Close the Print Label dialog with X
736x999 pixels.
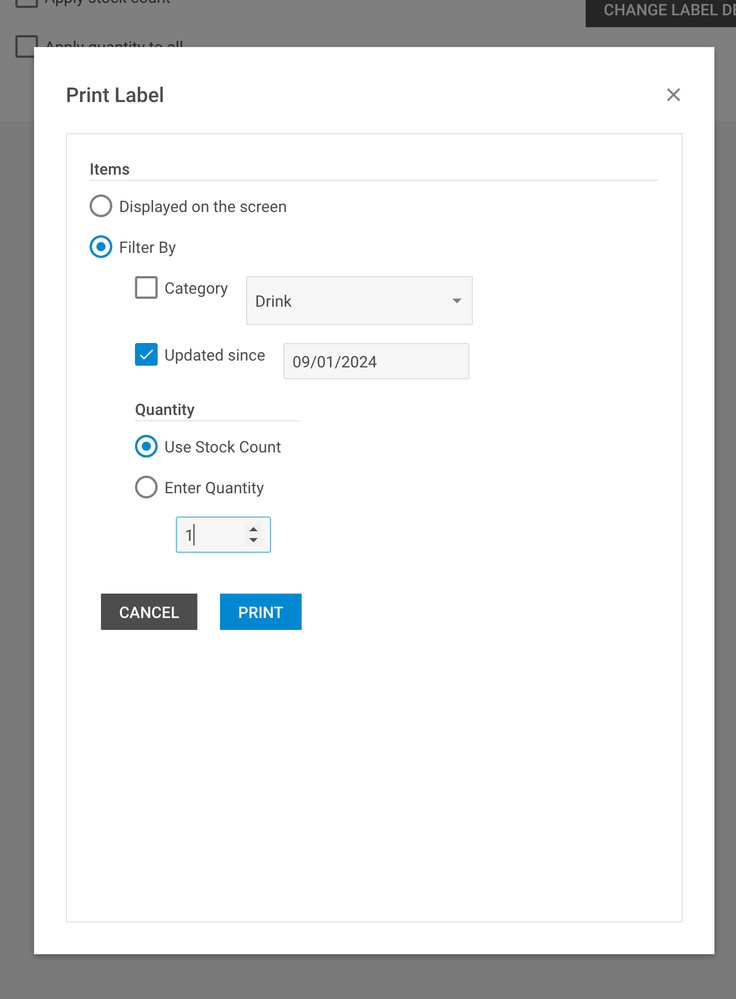tap(673, 95)
